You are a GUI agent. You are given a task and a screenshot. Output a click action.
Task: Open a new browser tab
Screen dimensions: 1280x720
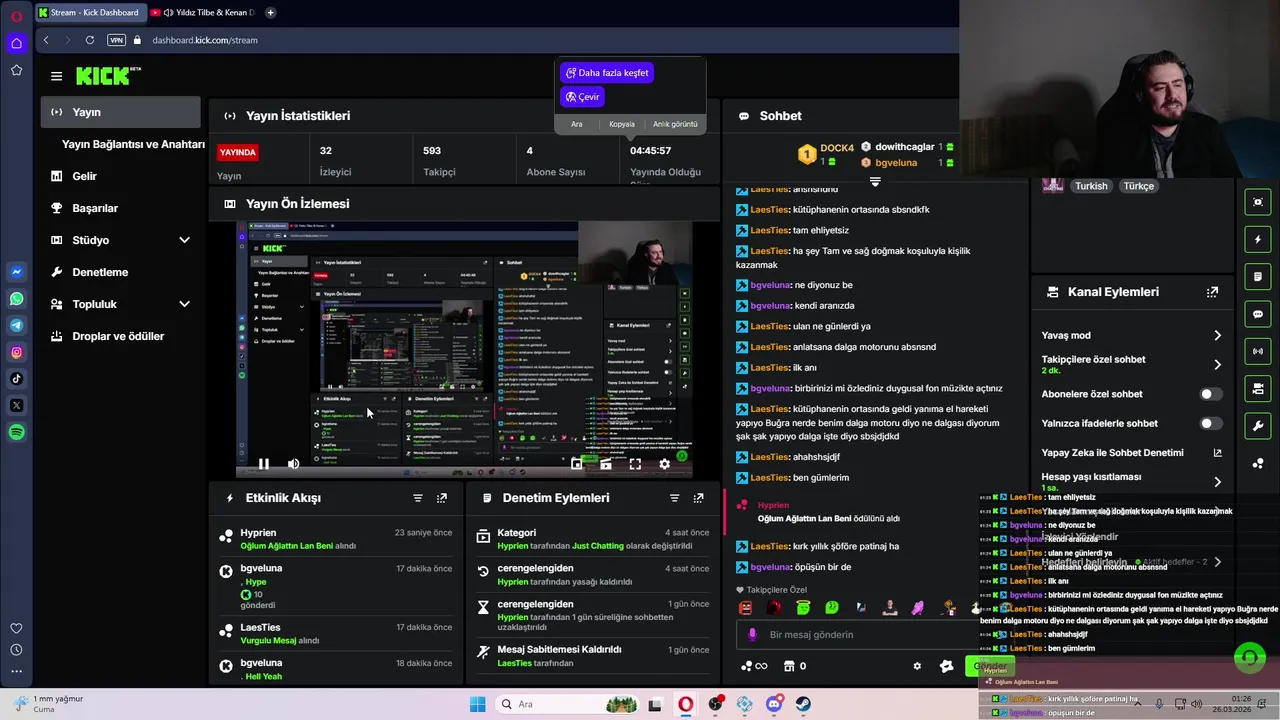pos(270,13)
